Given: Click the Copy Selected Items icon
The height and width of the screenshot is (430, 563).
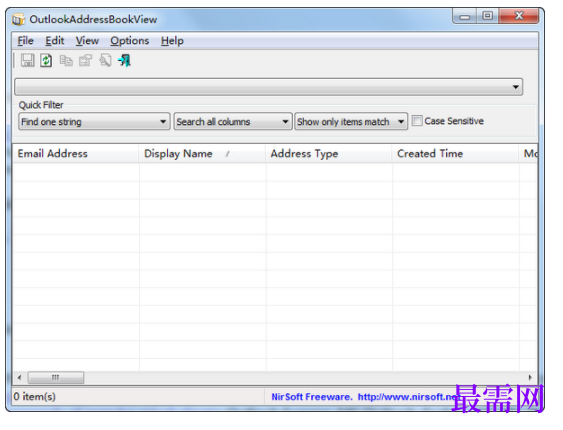Looking at the screenshot, I should tap(66, 60).
